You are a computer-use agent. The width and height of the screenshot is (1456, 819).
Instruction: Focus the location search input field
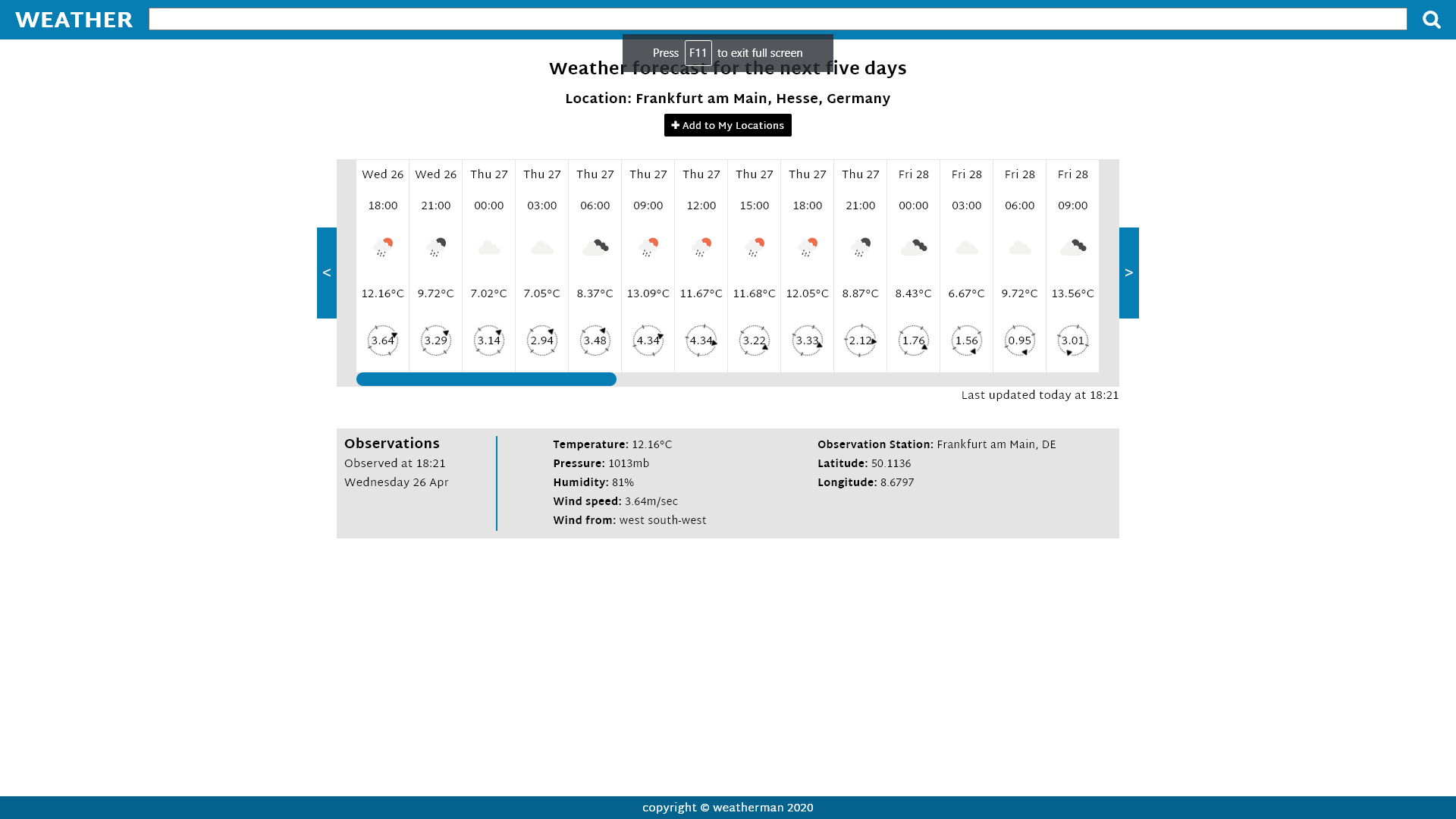(x=777, y=19)
